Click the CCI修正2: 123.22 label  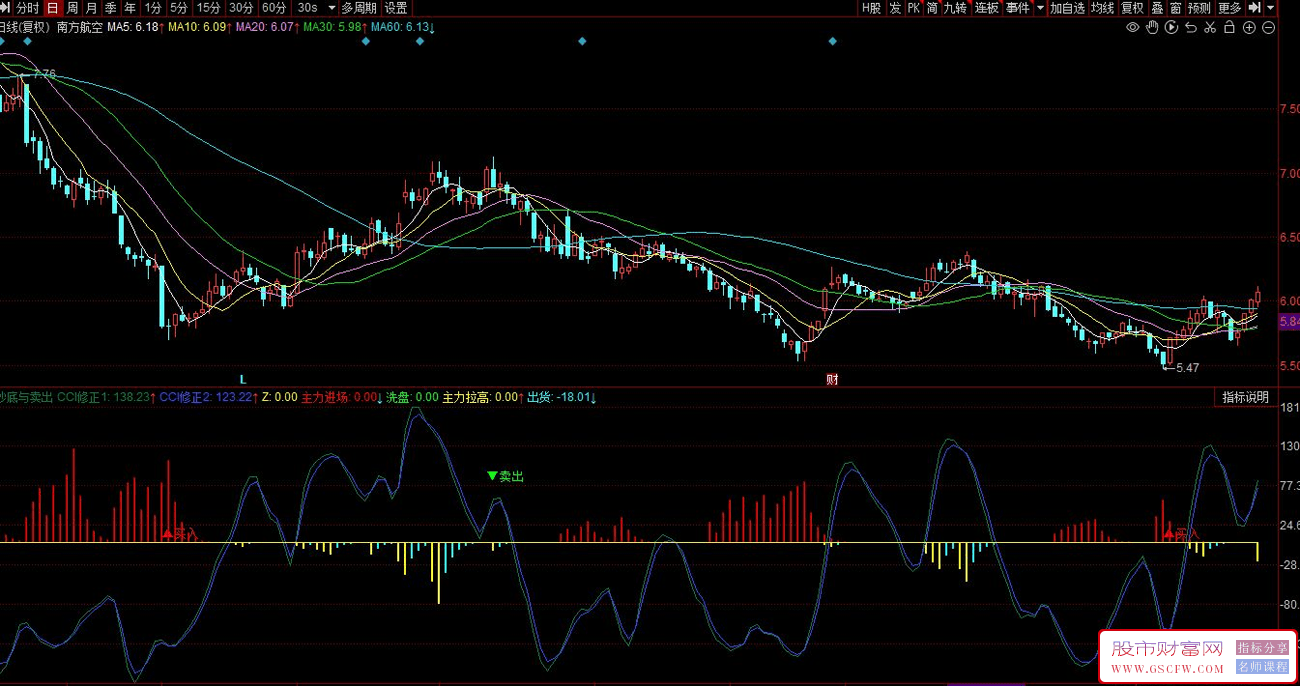tap(208, 397)
